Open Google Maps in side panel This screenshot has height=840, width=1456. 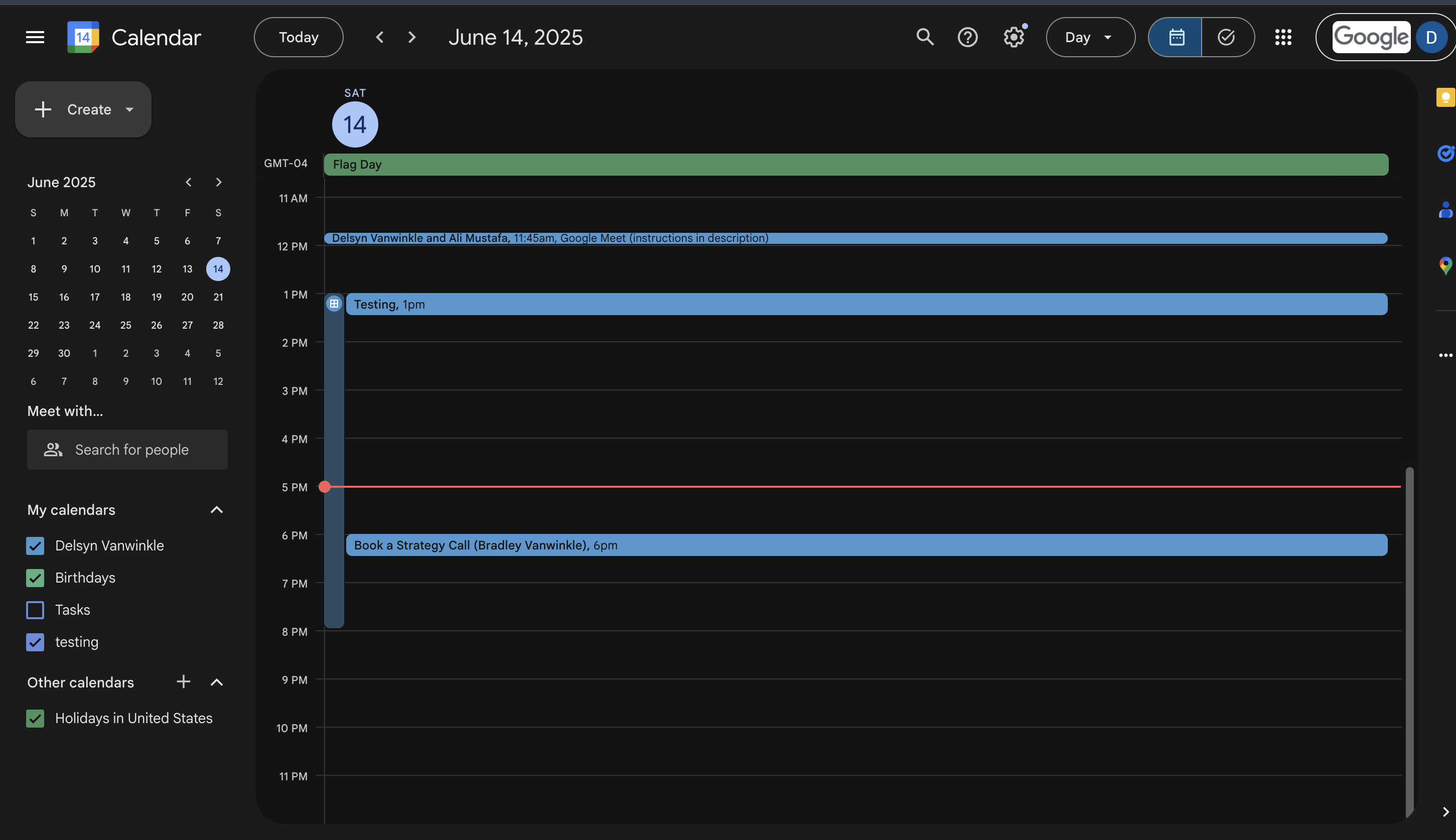pyautogui.click(x=1445, y=265)
